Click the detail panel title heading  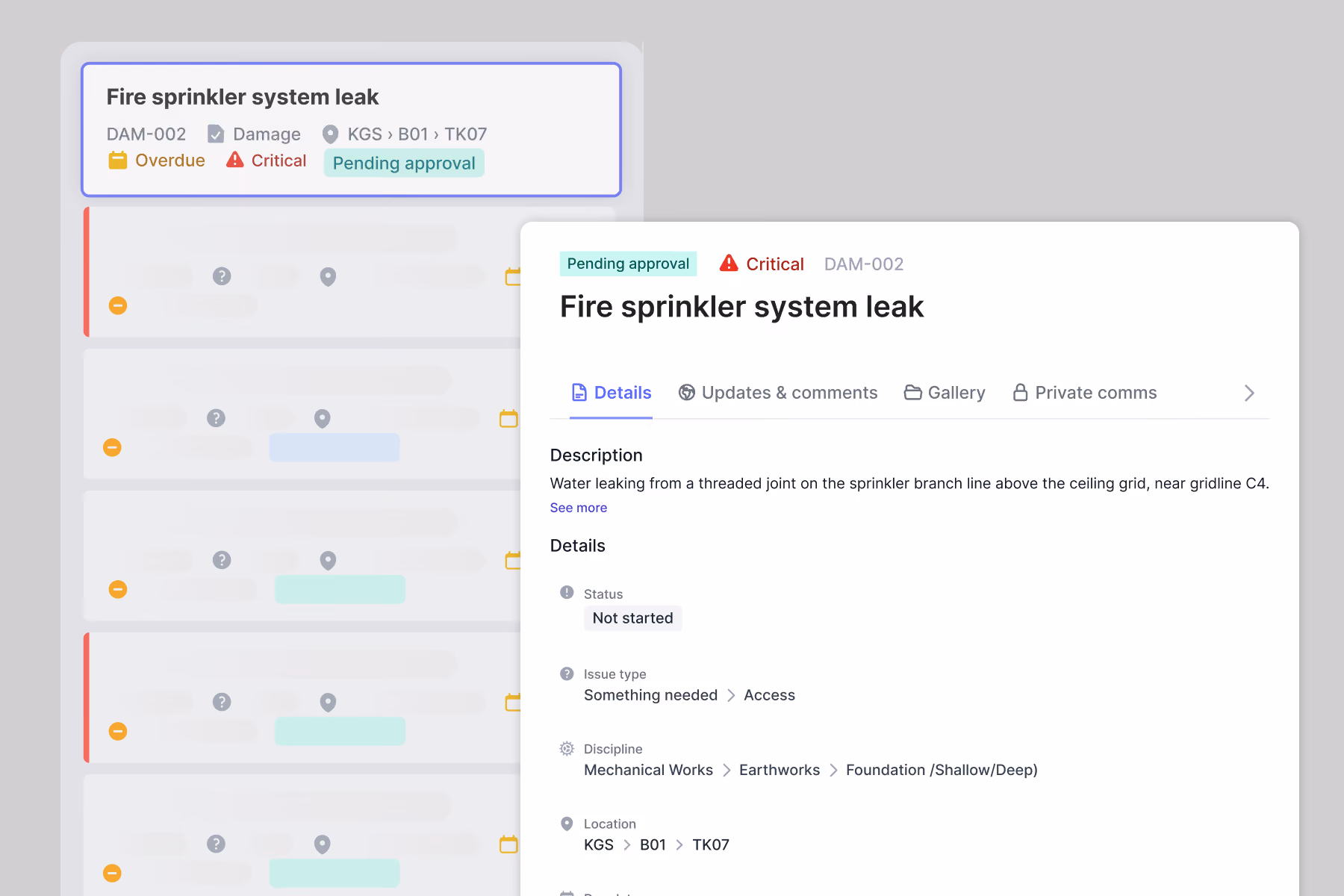point(741,307)
